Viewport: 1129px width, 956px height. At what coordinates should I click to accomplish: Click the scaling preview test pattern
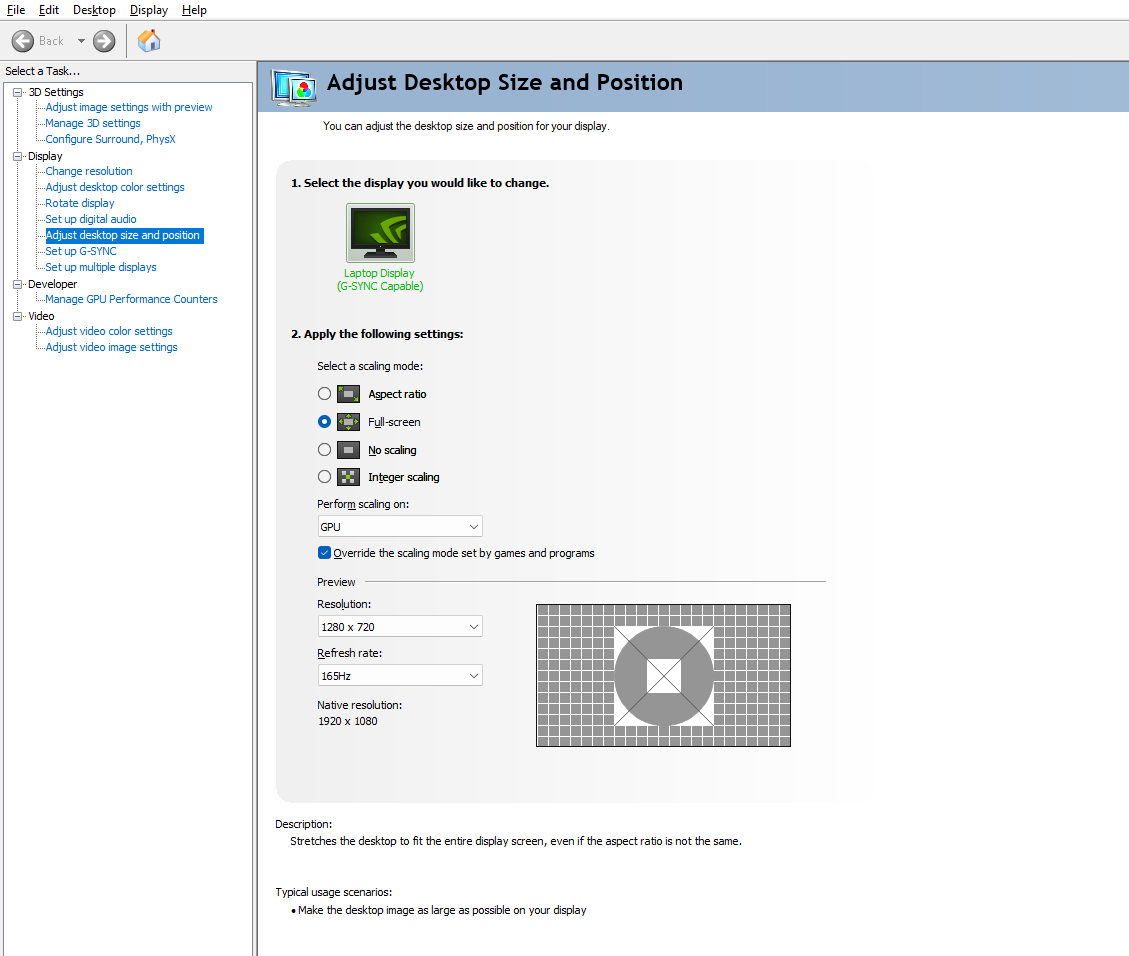(x=663, y=675)
